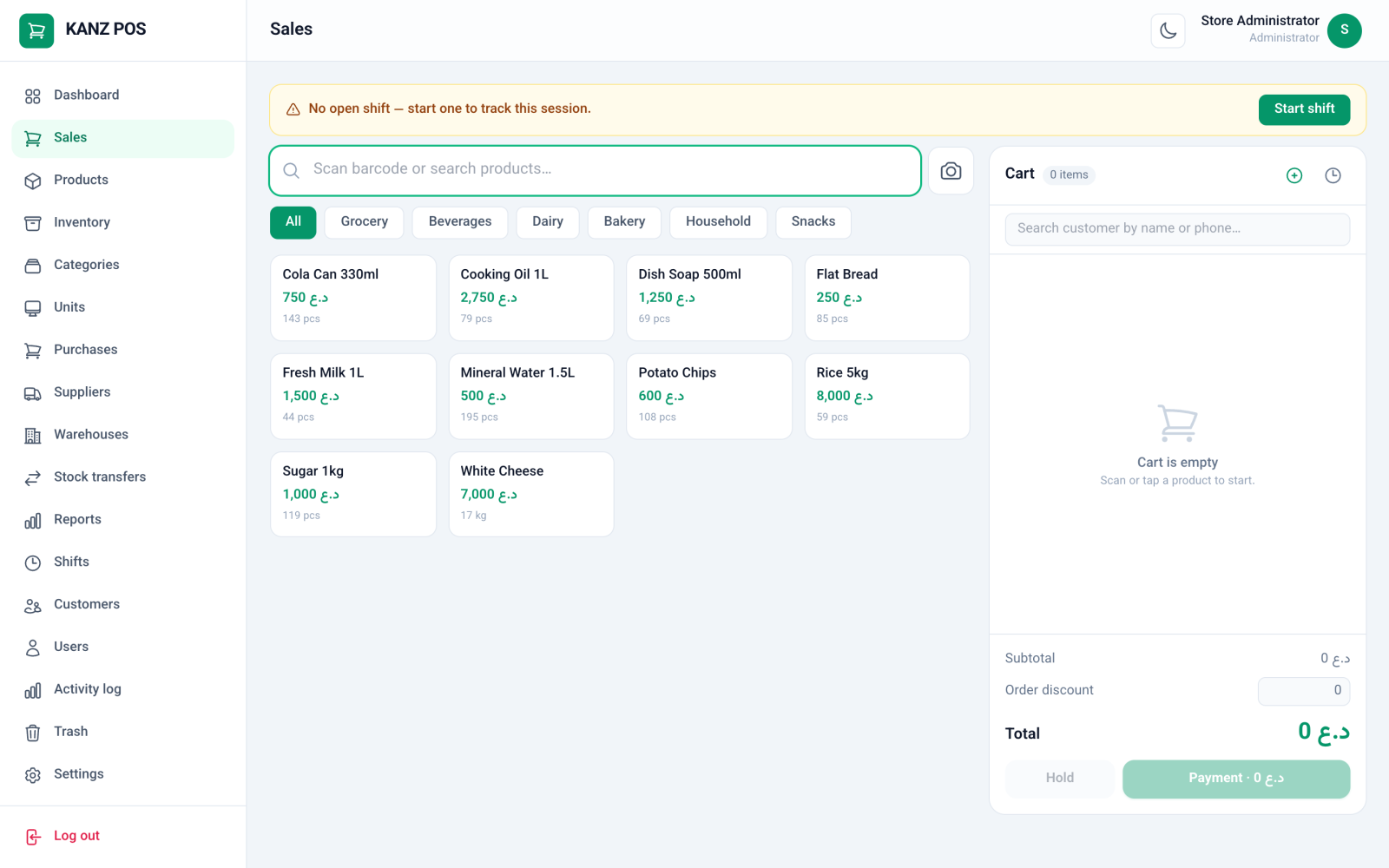Click the Store Administrator name
Image resolution: width=1389 pixels, height=868 pixels.
point(1260,21)
